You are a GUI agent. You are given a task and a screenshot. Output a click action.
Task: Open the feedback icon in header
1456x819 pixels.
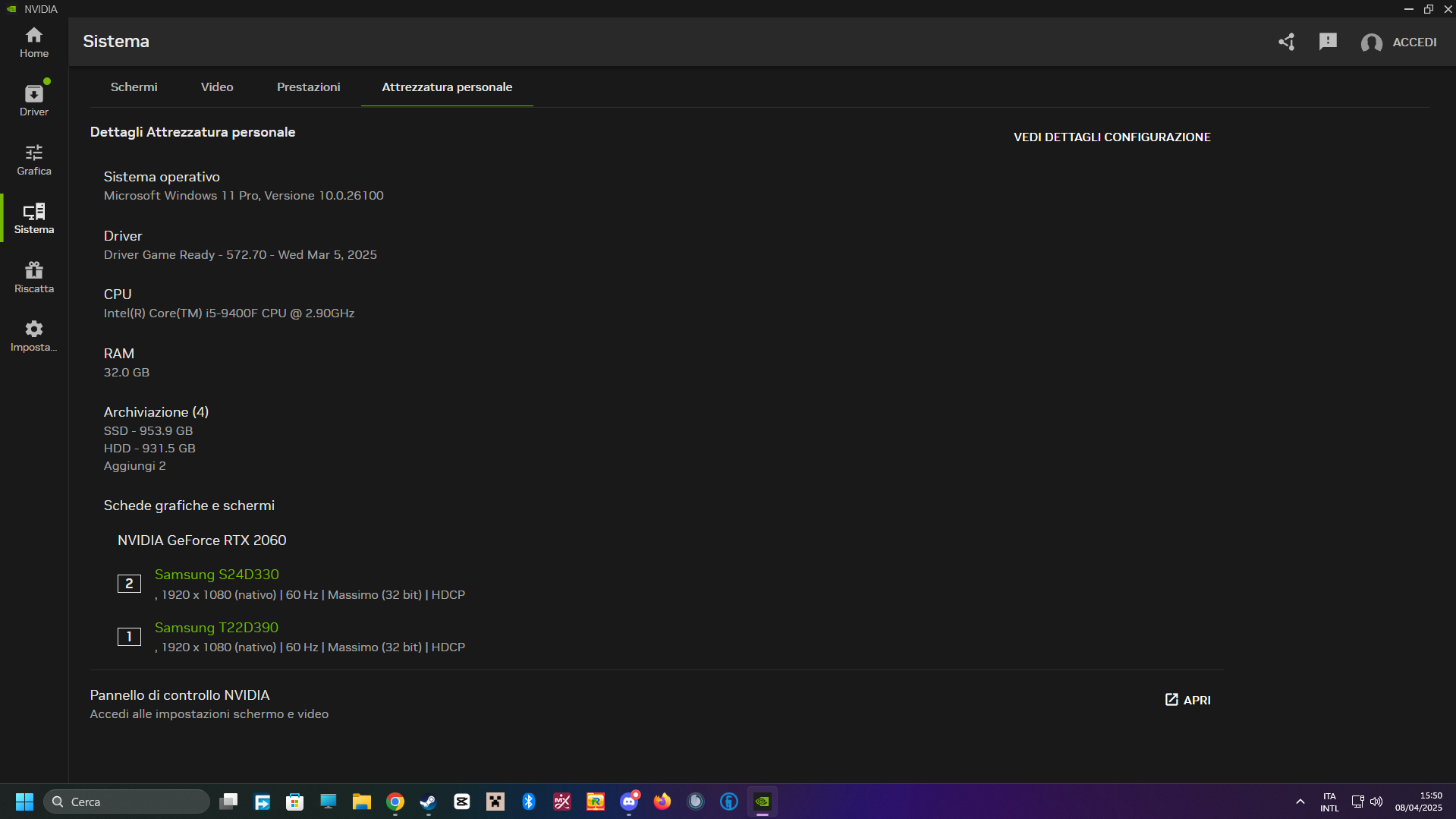pyautogui.click(x=1328, y=42)
